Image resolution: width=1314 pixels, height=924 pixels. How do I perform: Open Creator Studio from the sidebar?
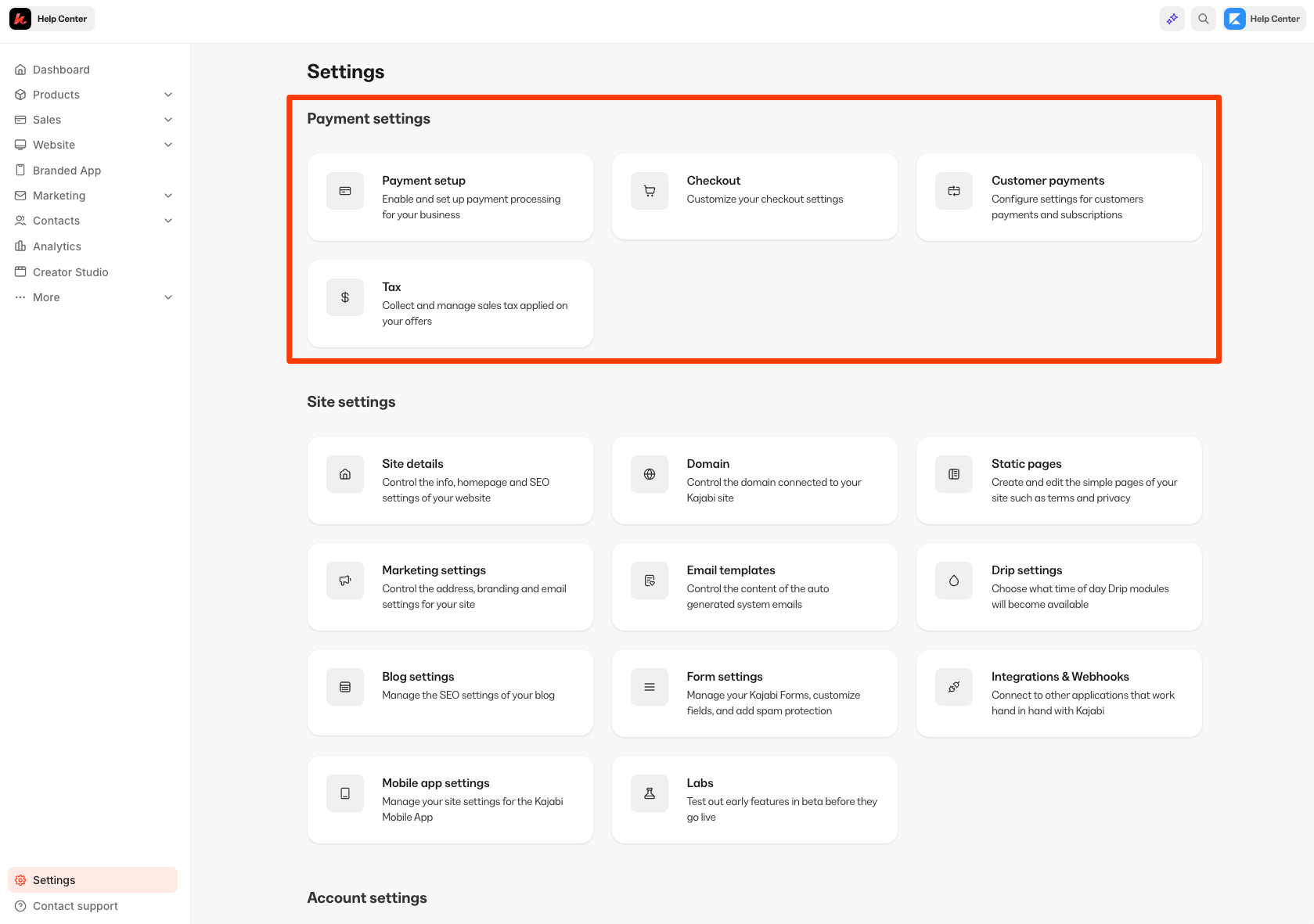(70, 271)
